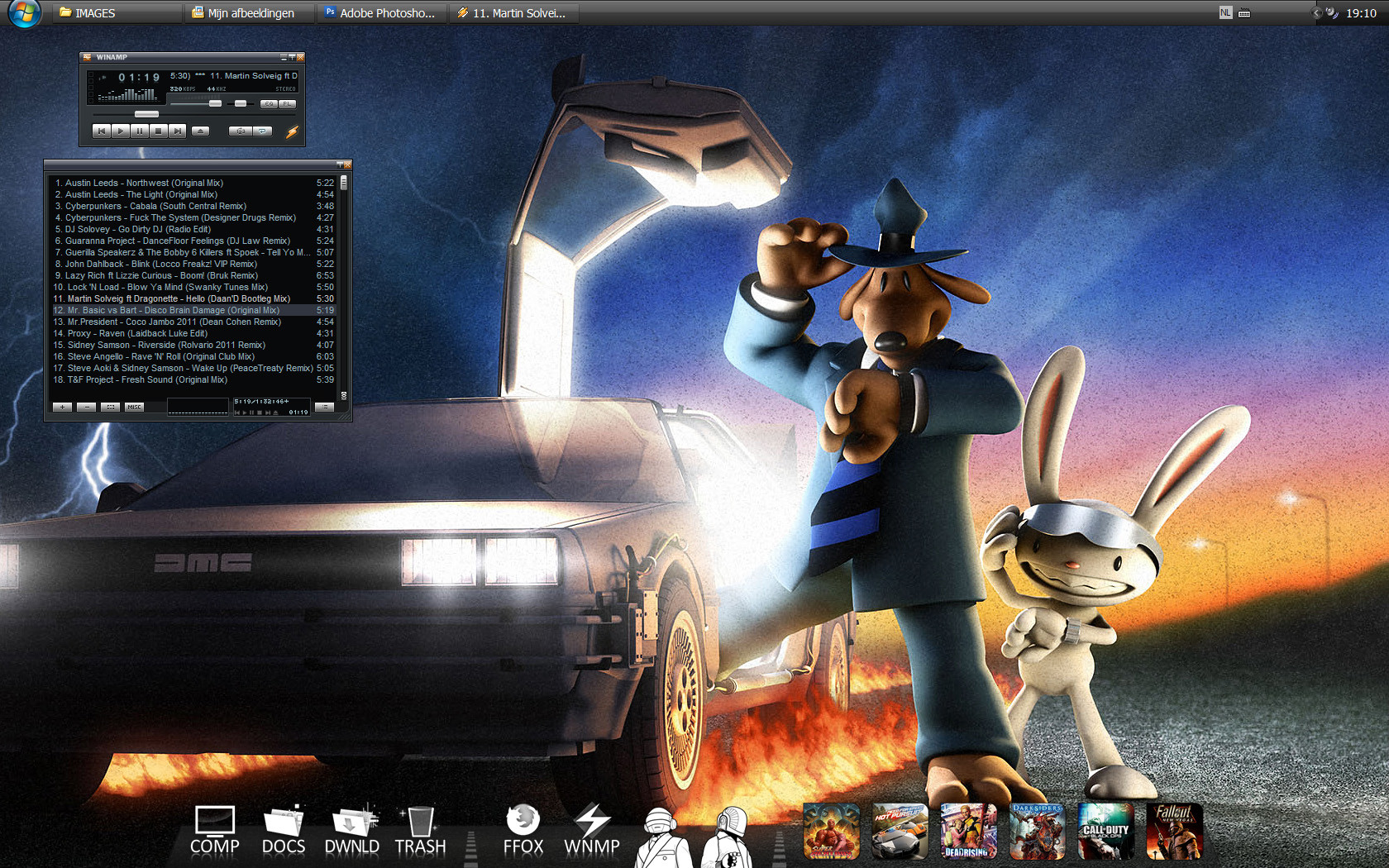The width and height of the screenshot is (1389, 868).
Task: Open playlist MISC menu
Action: pos(134,407)
